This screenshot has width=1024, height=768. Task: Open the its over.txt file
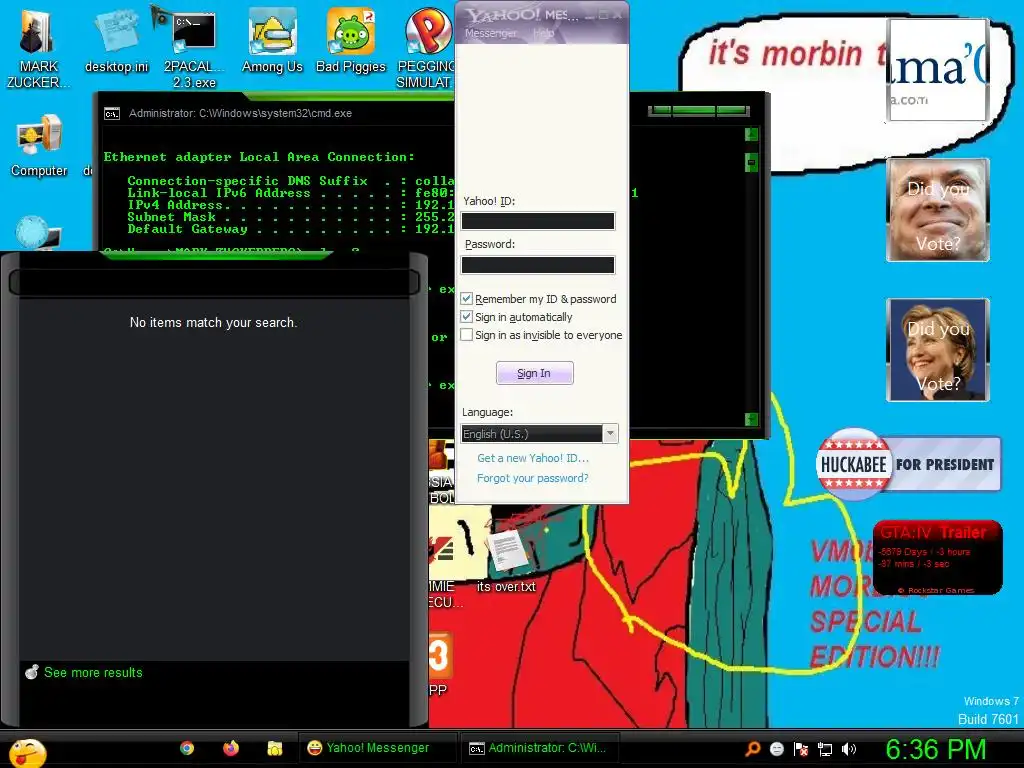click(x=506, y=560)
